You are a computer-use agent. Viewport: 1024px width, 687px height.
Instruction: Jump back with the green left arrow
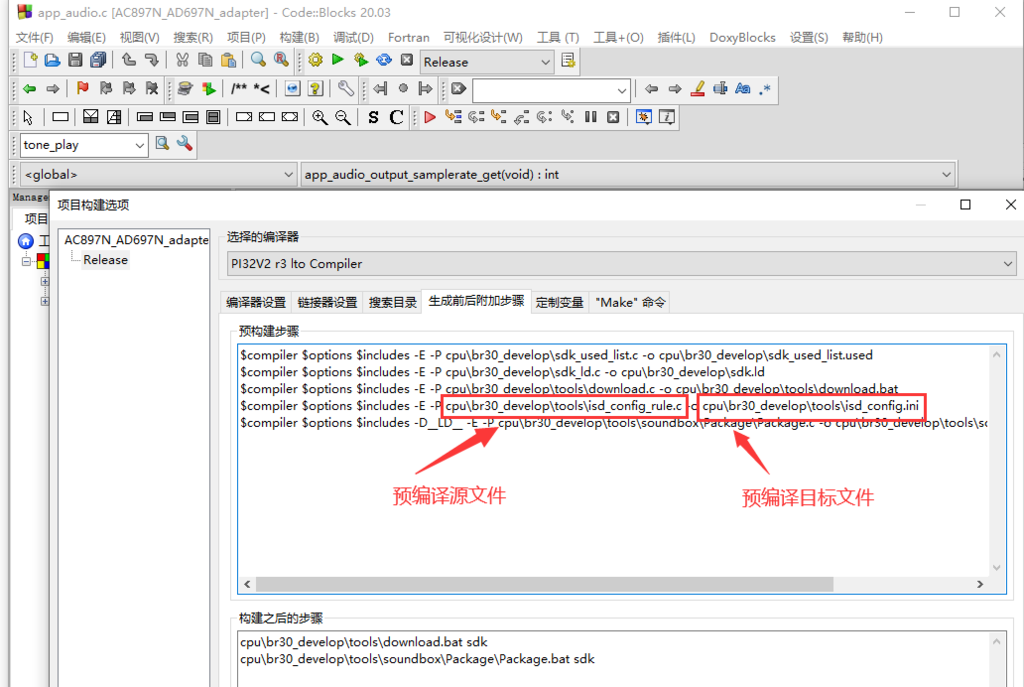click(x=29, y=89)
